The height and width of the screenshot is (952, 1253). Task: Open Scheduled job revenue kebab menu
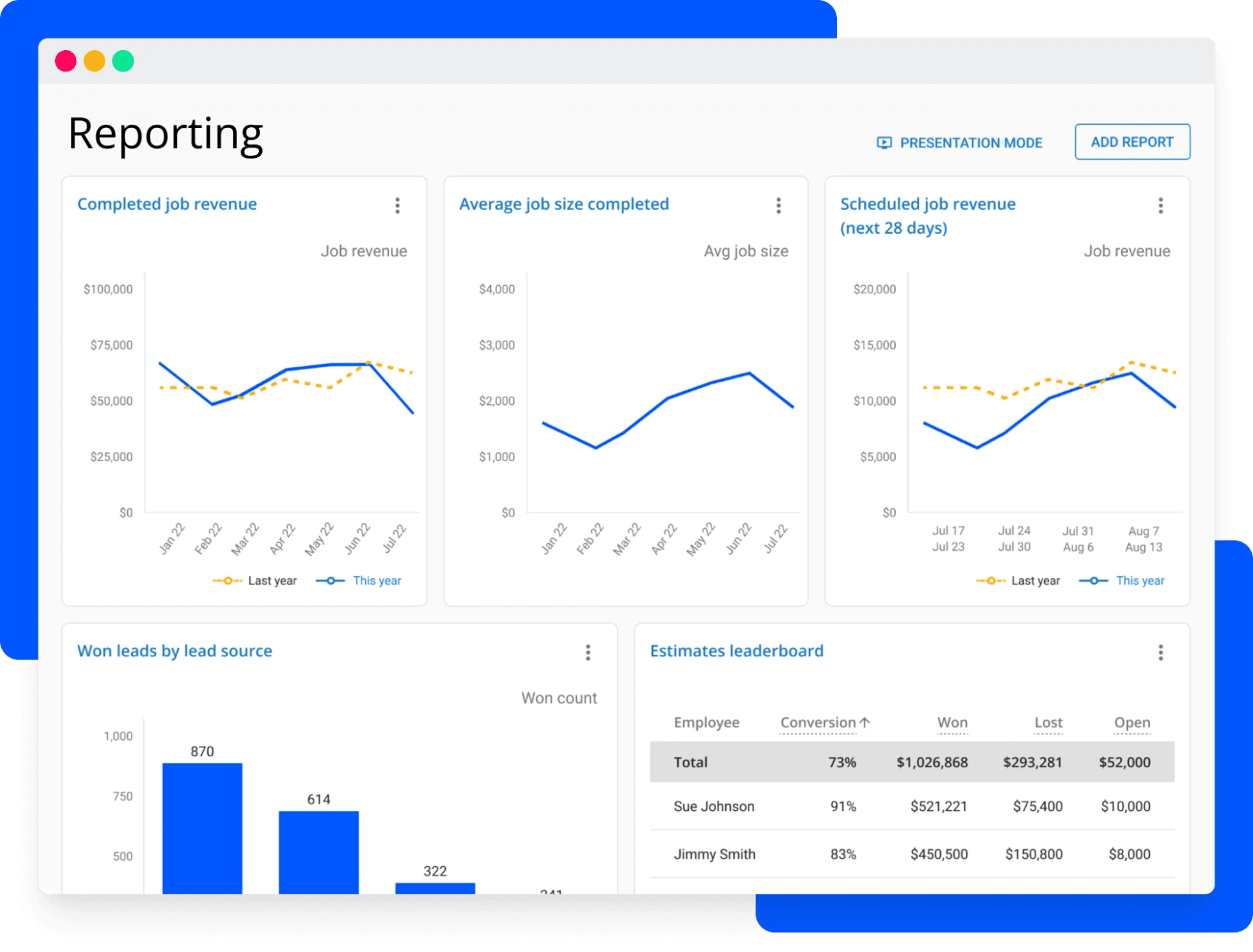tap(1160, 206)
